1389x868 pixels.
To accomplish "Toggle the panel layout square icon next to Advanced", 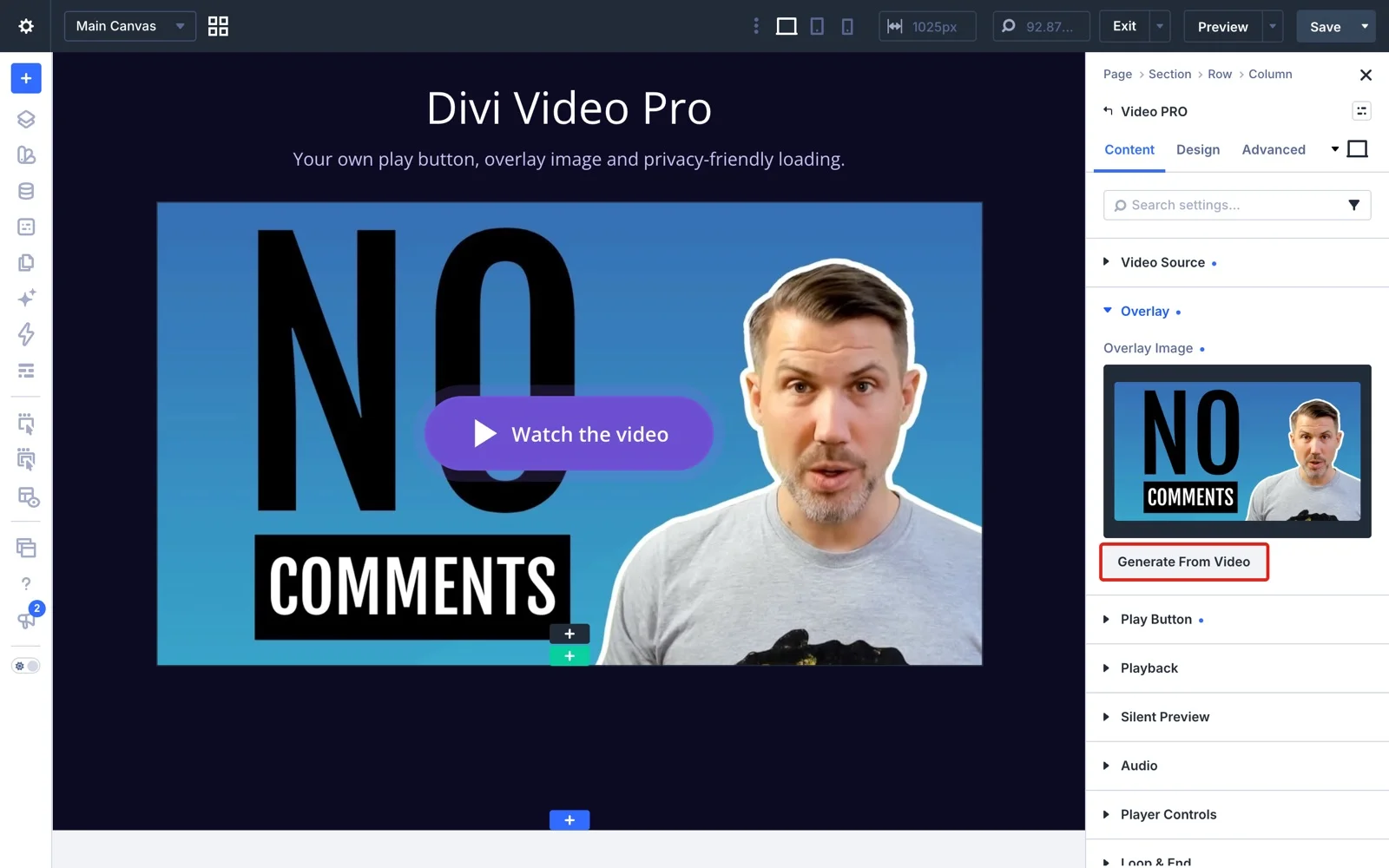I will pyautogui.click(x=1357, y=149).
